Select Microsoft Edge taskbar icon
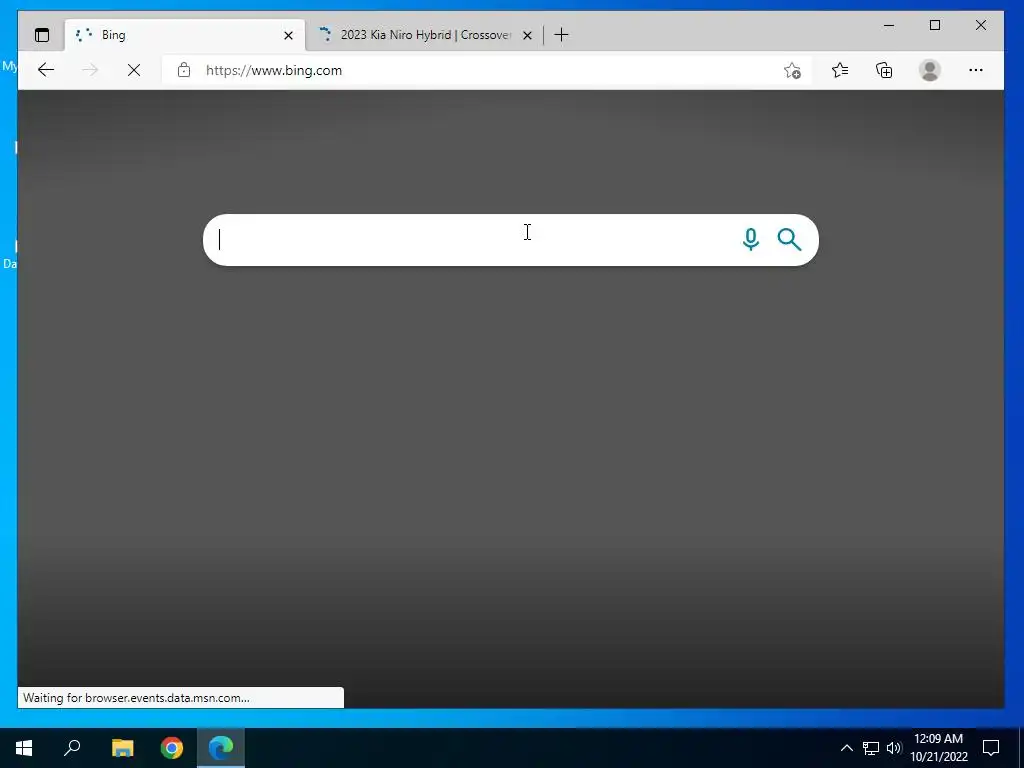Viewport: 1024px width, 768px height. 221,748
